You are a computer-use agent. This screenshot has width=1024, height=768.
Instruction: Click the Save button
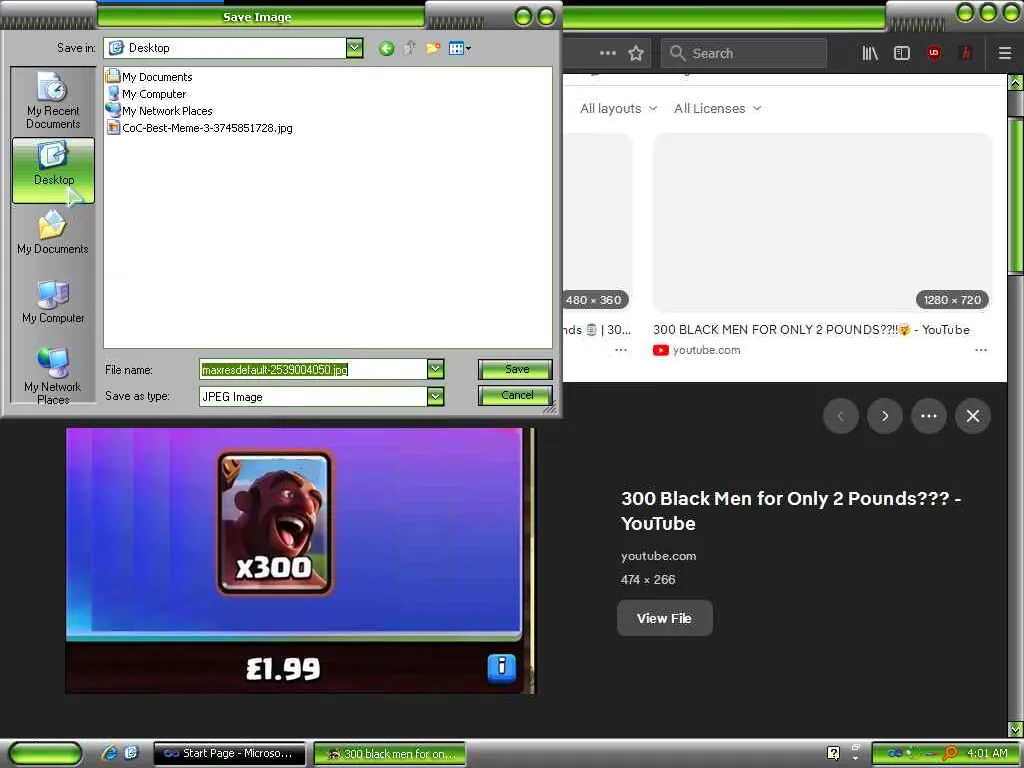[x=515, y=369]
